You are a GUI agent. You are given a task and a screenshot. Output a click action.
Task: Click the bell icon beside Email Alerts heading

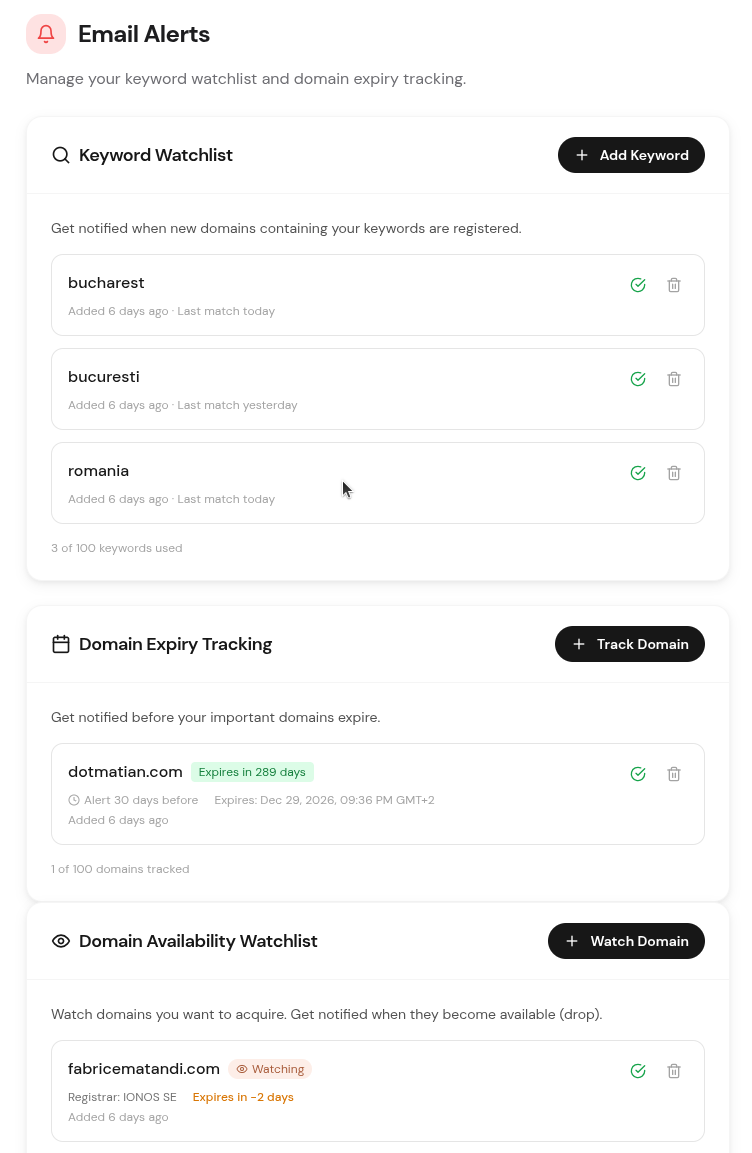coord(44,33)
